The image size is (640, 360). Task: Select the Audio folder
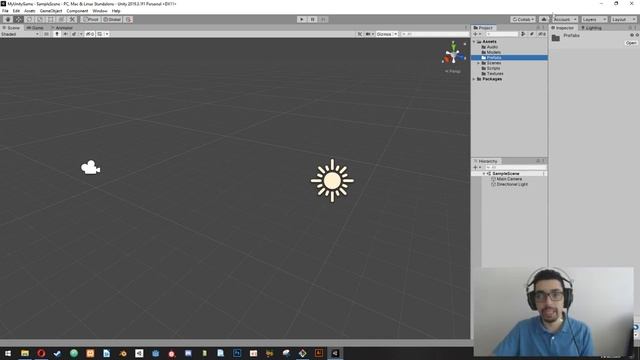tap(492, 47)
